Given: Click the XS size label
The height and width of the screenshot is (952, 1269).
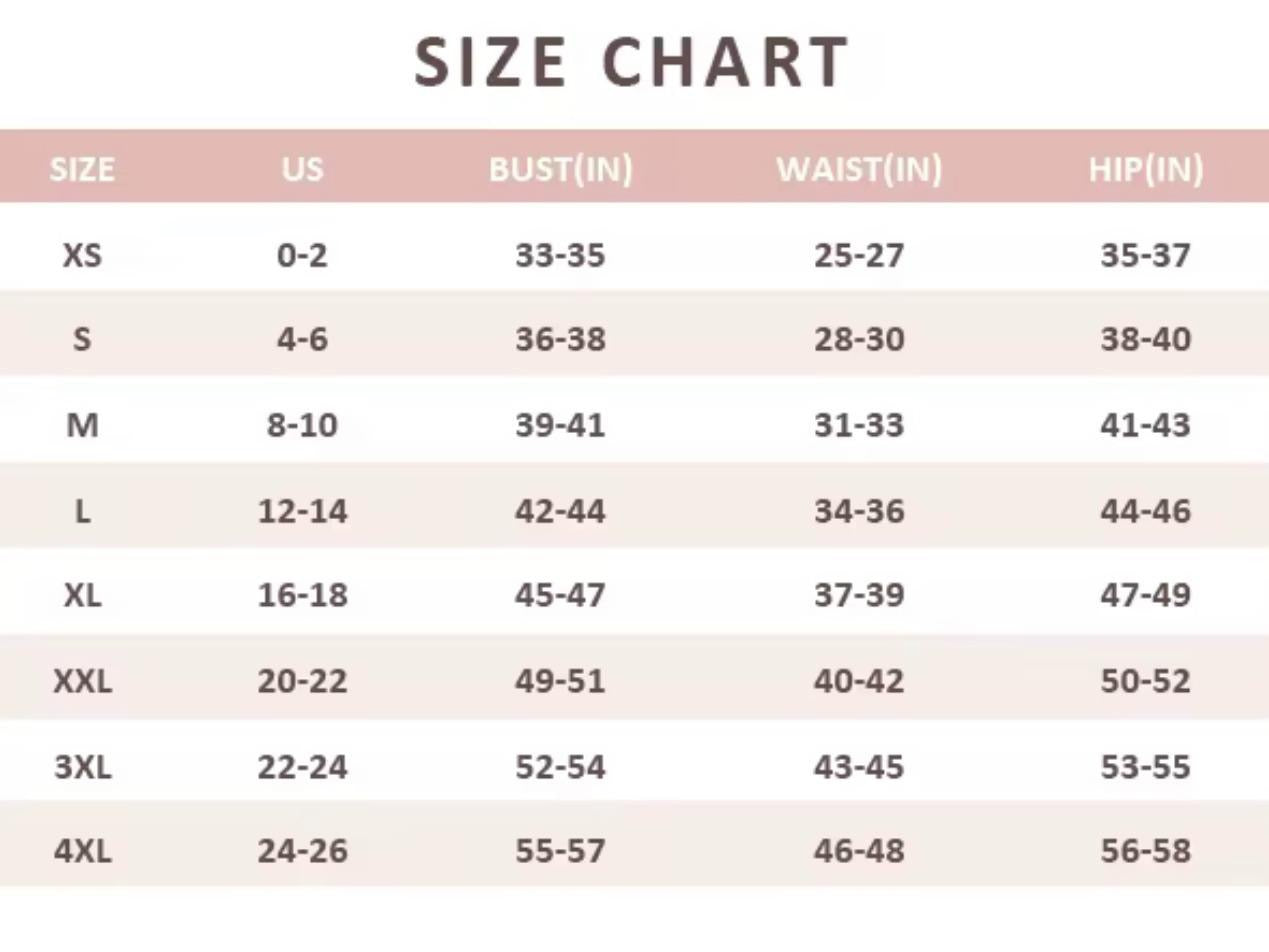Looking at the screenshot, I should [x=82, y=256].
